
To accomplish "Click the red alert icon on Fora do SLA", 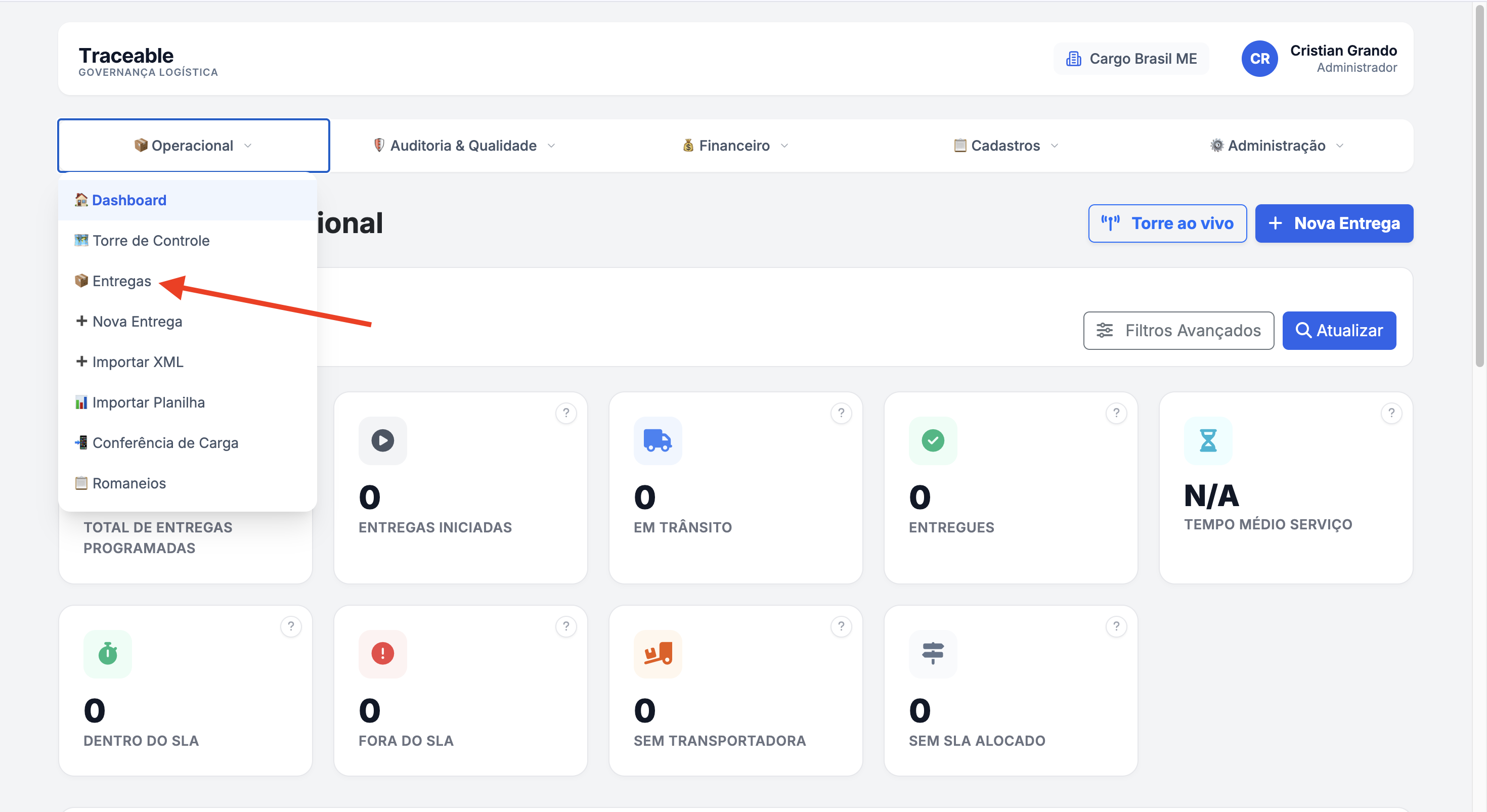I will tap(383, 654).
